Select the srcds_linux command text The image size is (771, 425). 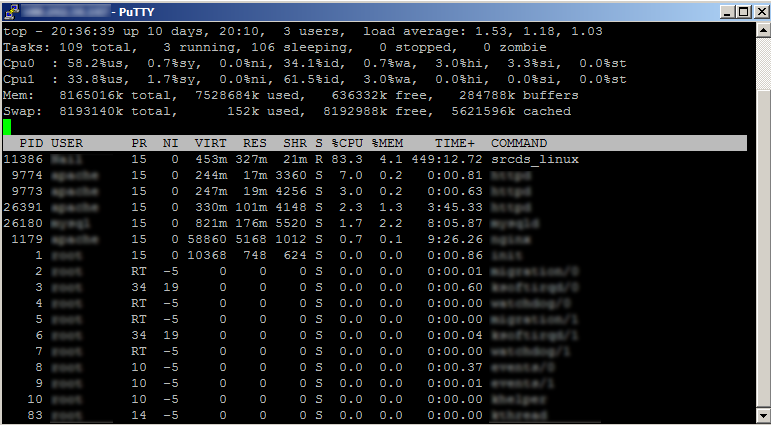[x=535, y=159]
